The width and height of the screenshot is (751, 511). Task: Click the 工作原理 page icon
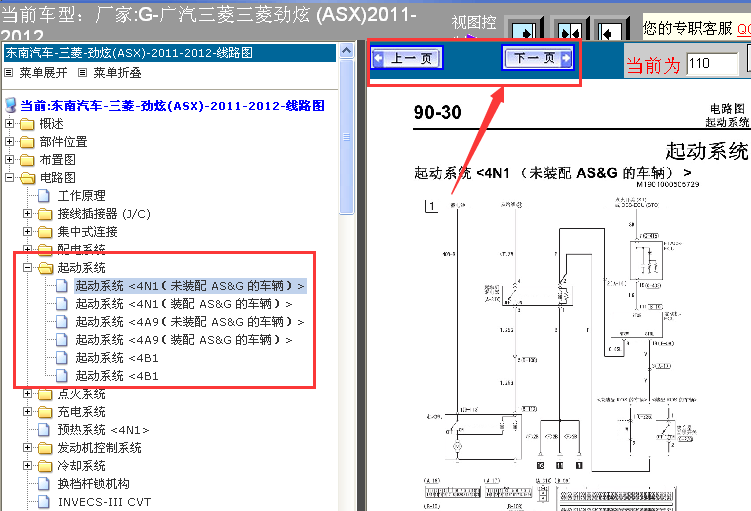(44, 196)
